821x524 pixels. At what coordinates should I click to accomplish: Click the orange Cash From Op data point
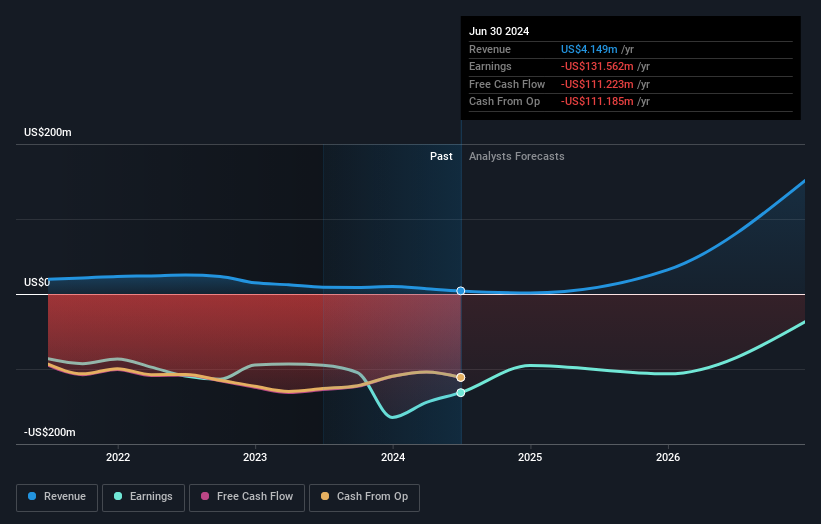[x=461, y=377]
